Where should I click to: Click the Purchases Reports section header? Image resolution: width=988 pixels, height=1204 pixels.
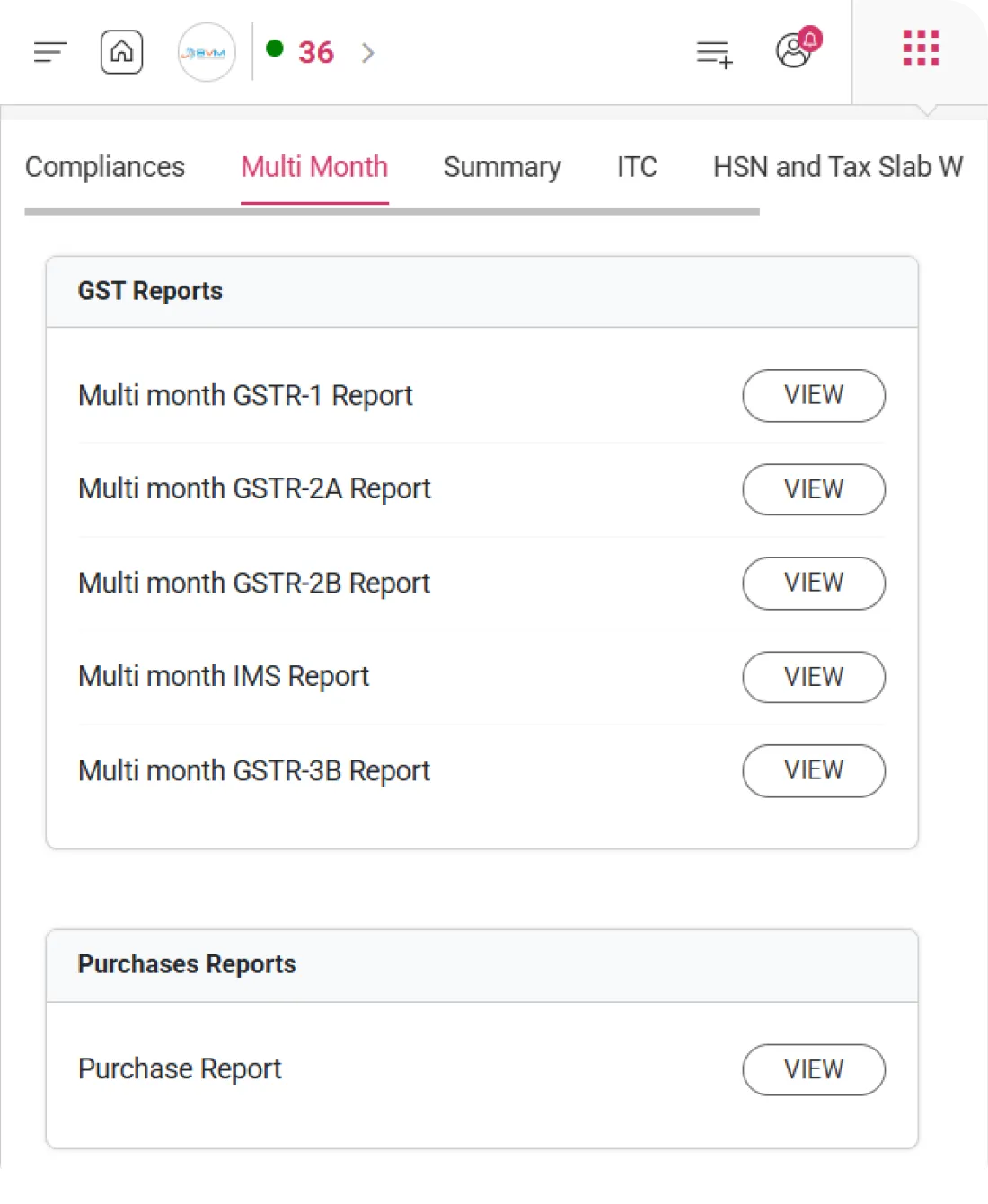[x=481, y=965]
